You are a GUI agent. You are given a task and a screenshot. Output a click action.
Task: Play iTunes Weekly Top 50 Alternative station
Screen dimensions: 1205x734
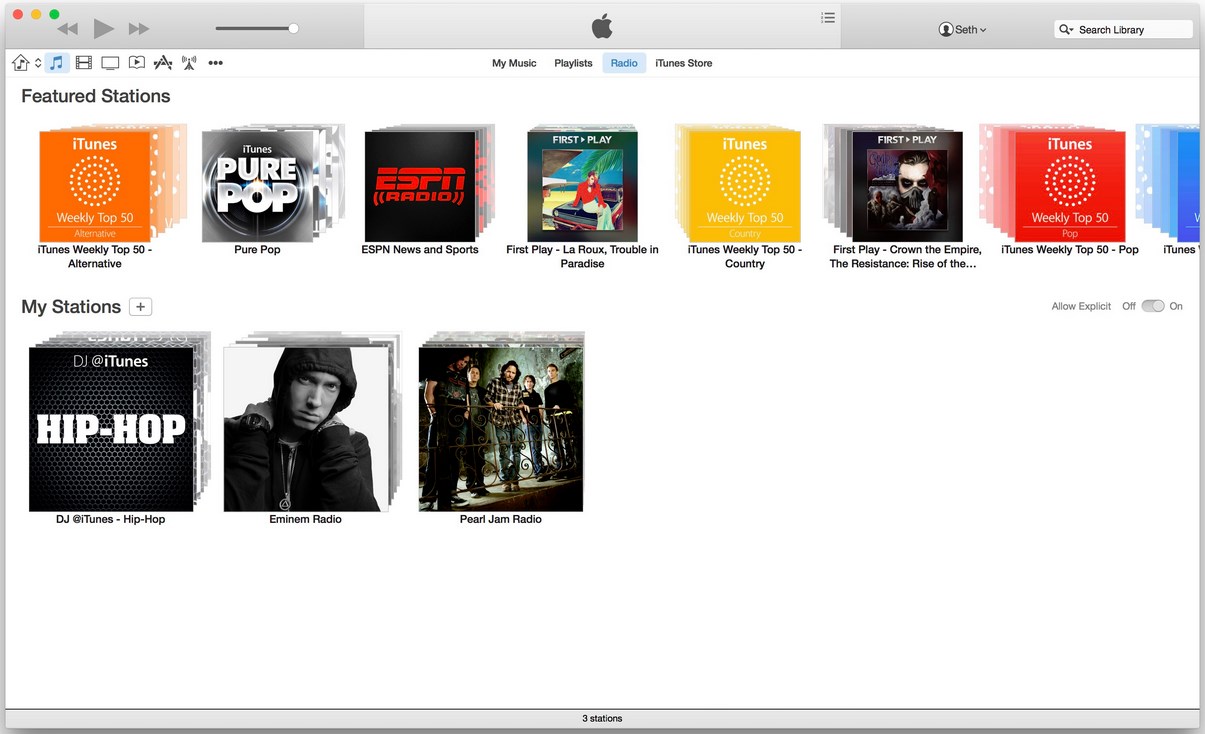[x=95, y=187]
